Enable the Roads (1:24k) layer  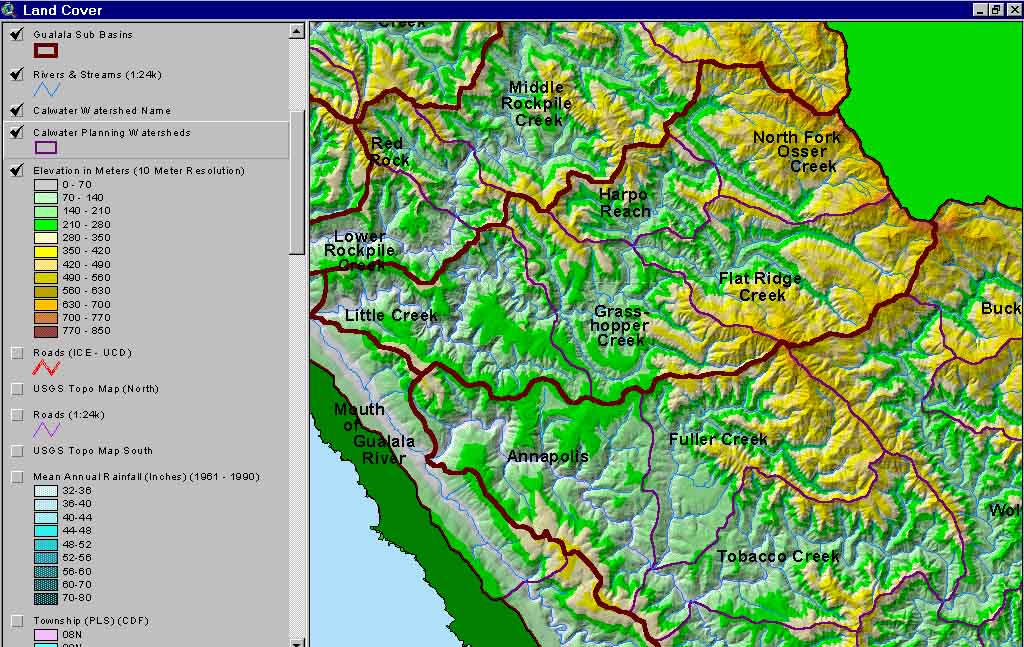[17, 415]
